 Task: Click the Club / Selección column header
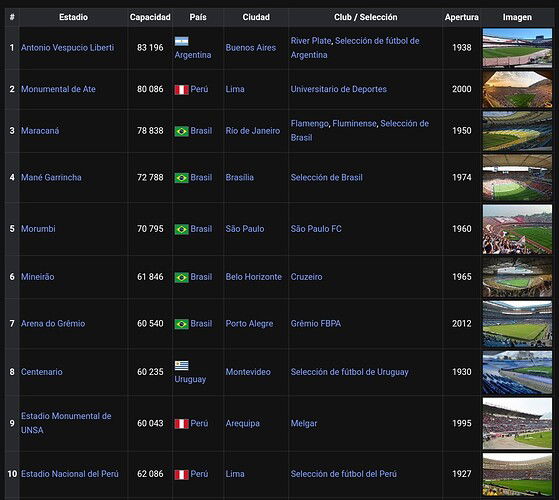tap(365, 17)
